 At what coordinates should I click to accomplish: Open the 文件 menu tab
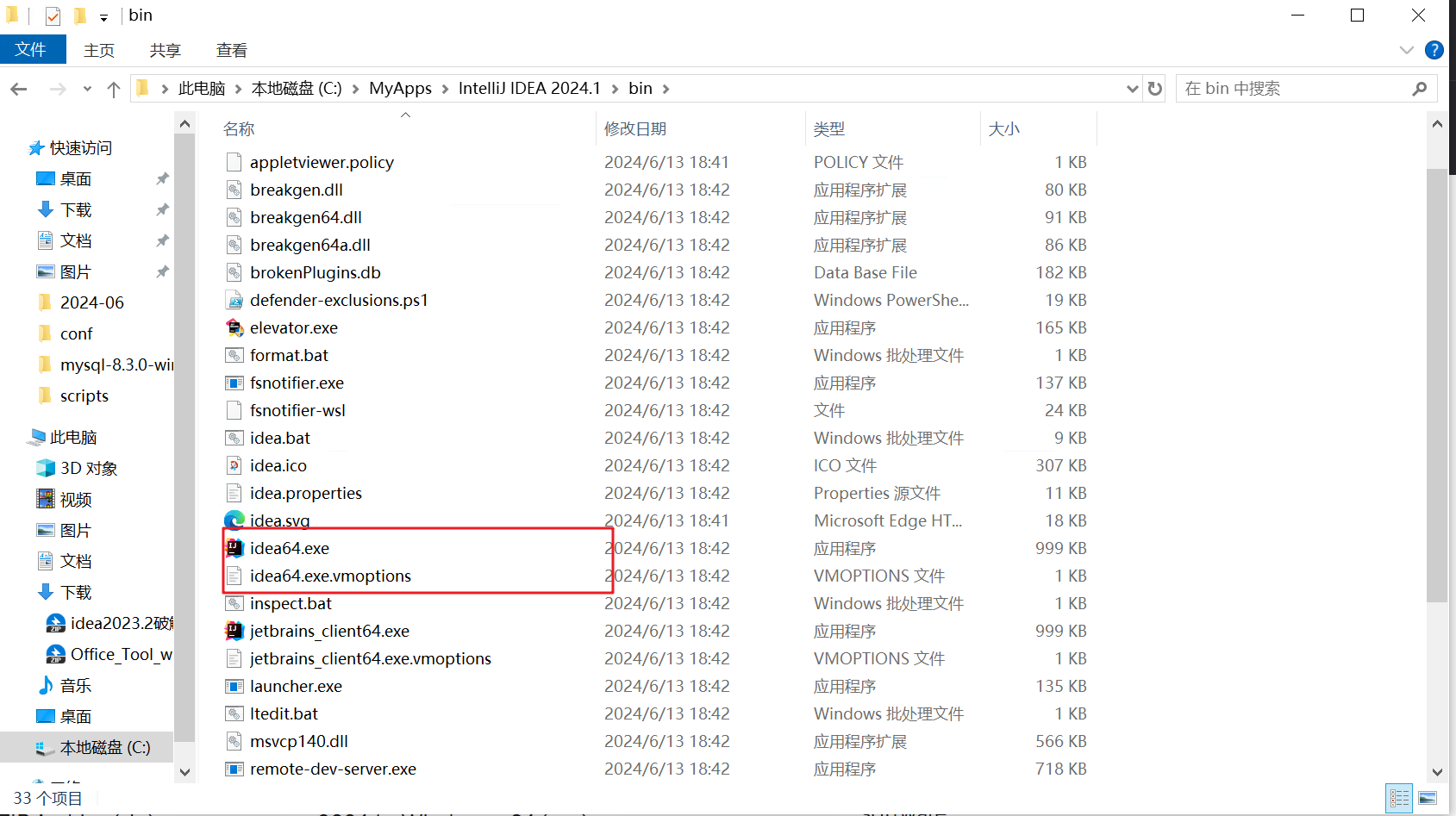(32, 50)
